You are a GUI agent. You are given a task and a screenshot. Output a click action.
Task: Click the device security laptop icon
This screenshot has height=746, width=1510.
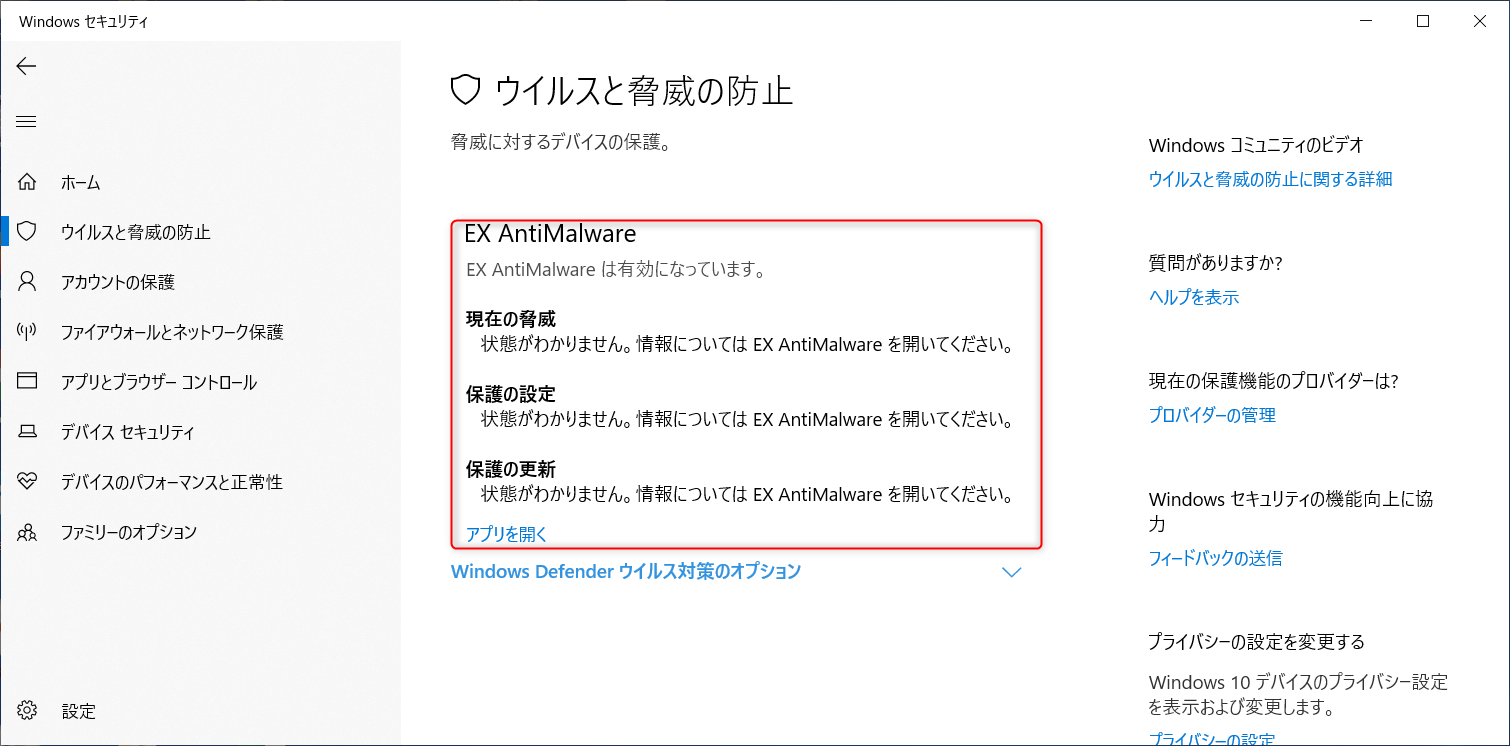point(27,432)
